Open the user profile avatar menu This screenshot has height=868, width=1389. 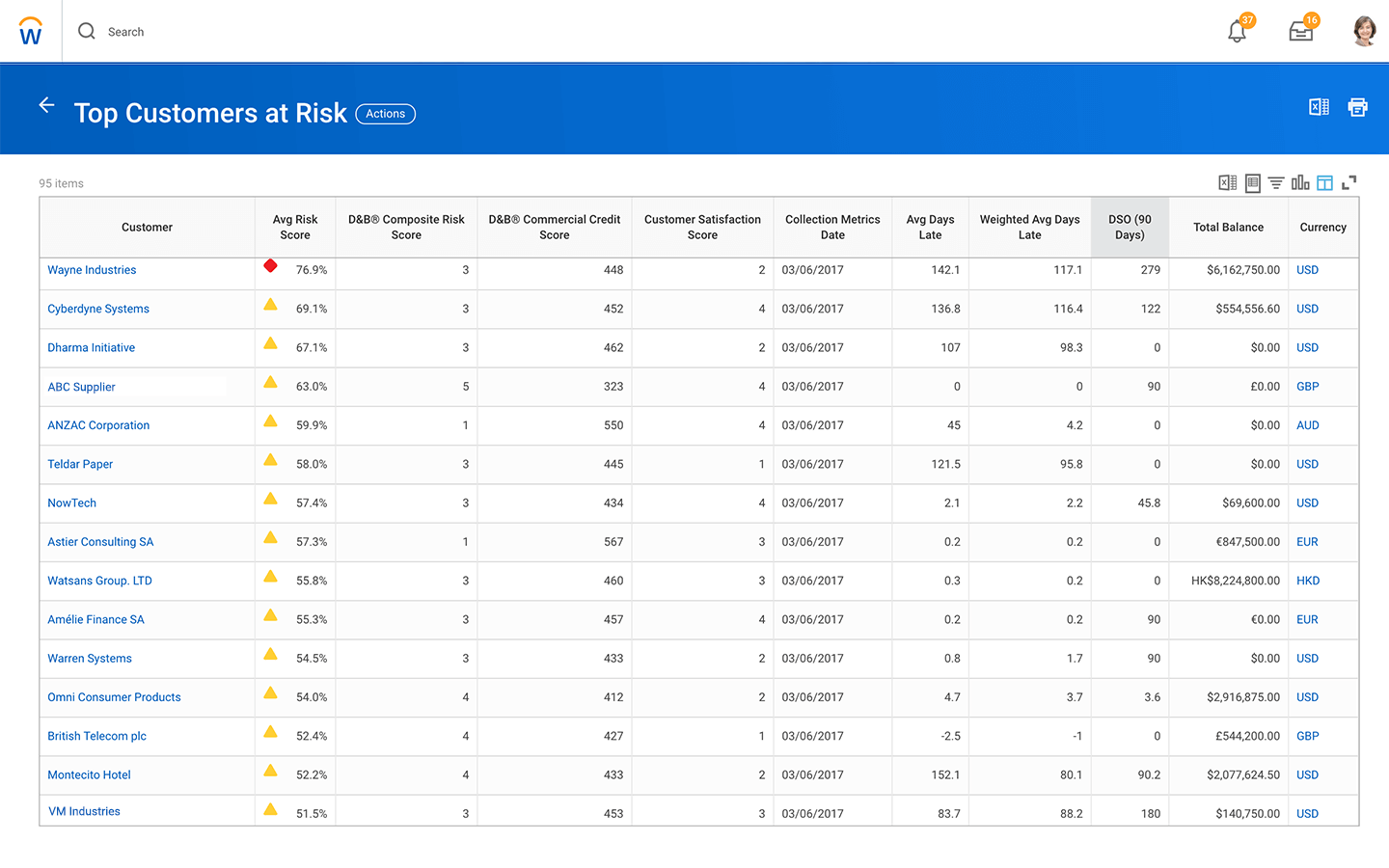1364,32
